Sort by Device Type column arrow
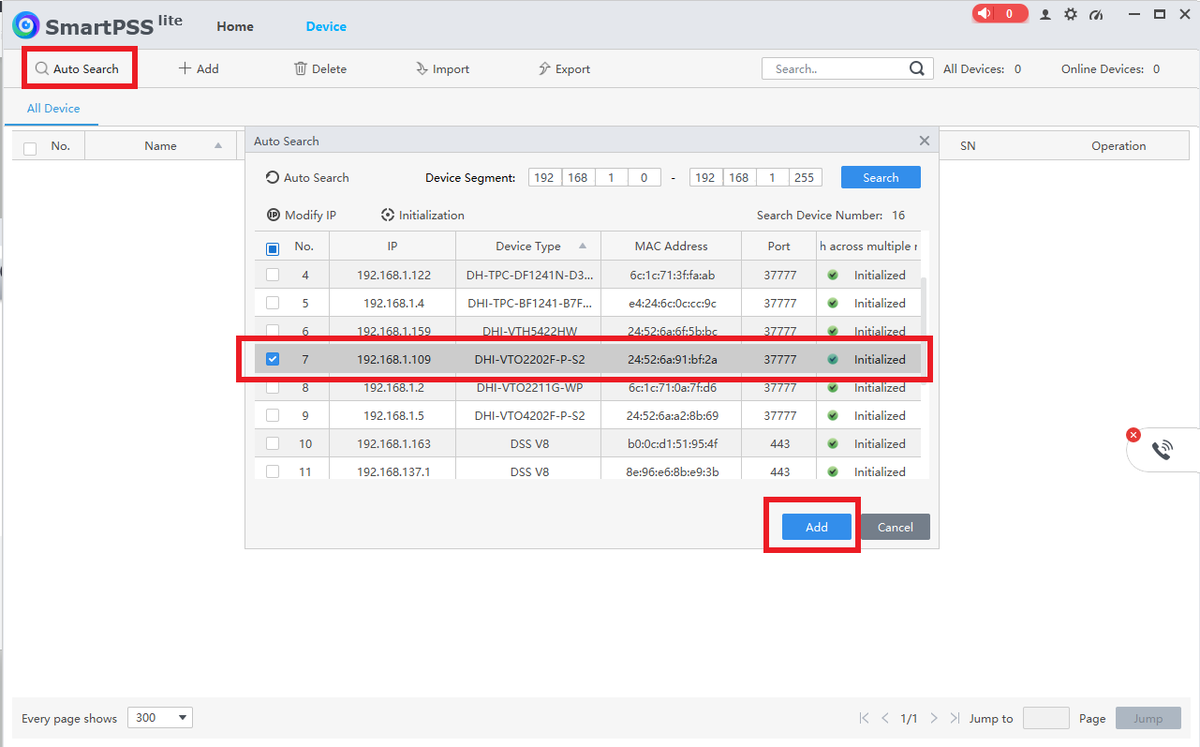This screenshot has height=747, width=1200. pyautogui.click(x=582, y=246)
